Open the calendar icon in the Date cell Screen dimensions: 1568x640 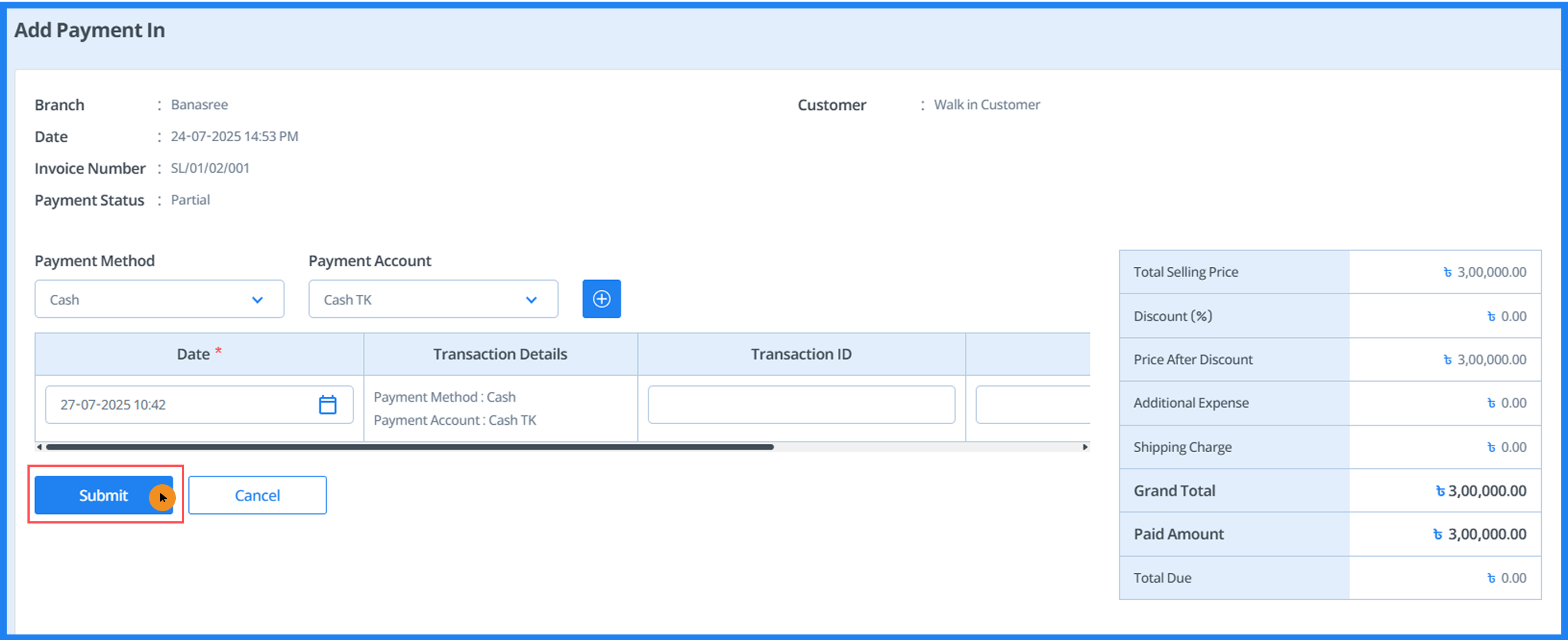(x=328, y=404)
